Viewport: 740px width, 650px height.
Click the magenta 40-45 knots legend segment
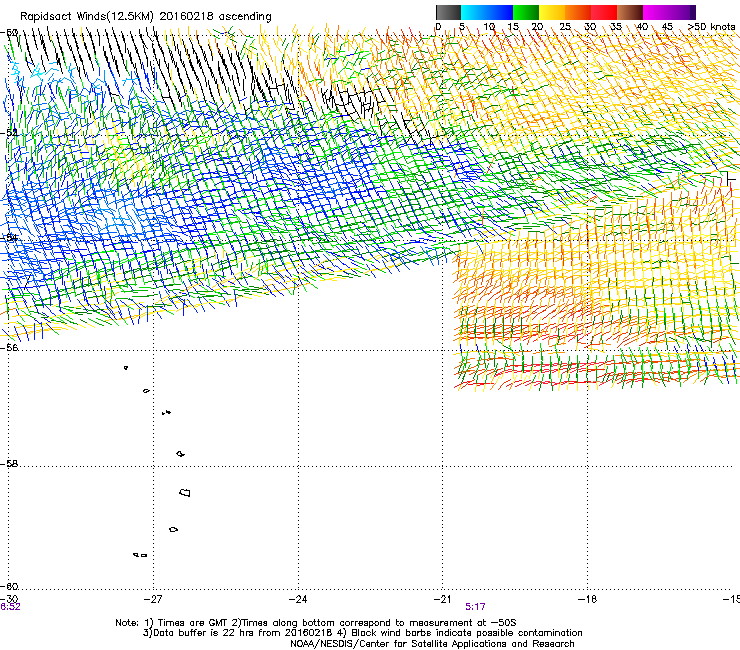(656, 12)
